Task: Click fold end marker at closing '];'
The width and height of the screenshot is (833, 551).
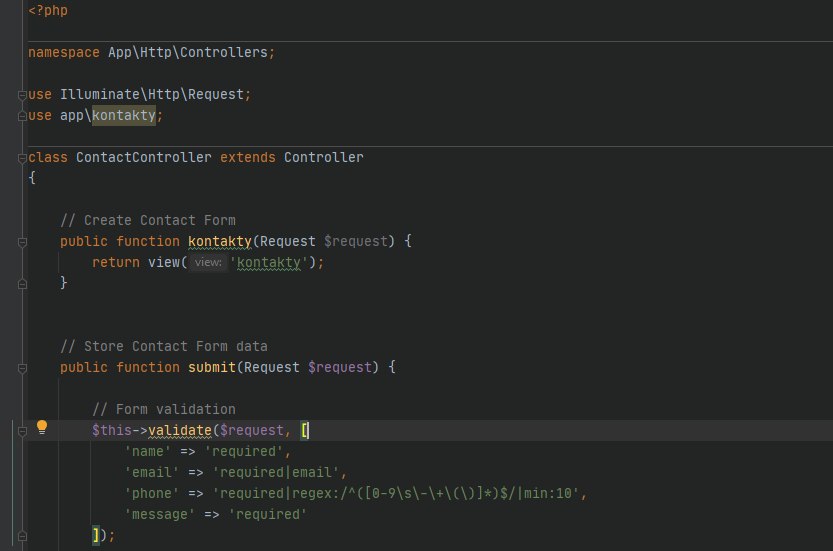Action: pos(22,536)
